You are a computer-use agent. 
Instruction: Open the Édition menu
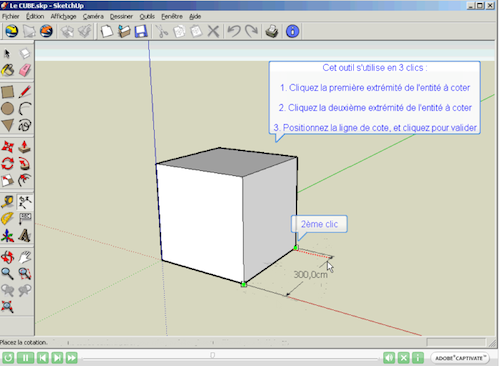pyautogui.click(x=35, y=16)
